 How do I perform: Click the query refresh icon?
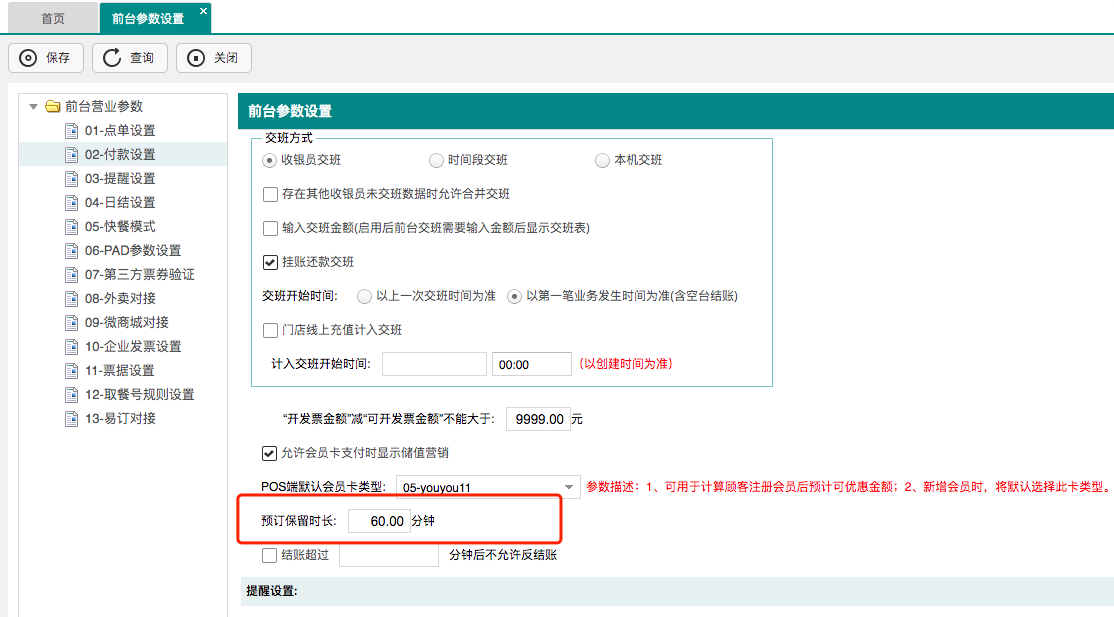112,58
